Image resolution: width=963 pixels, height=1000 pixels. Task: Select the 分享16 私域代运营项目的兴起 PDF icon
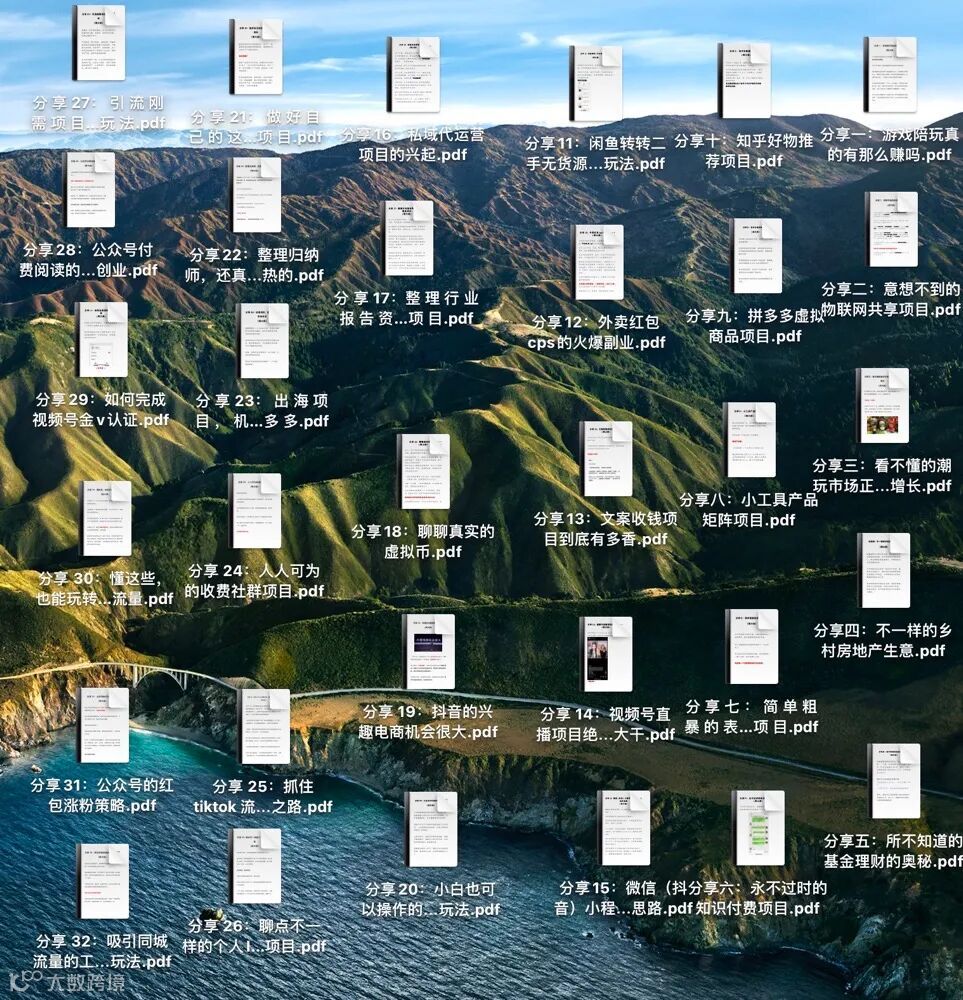pyautogui.click(x=413, y=75)
